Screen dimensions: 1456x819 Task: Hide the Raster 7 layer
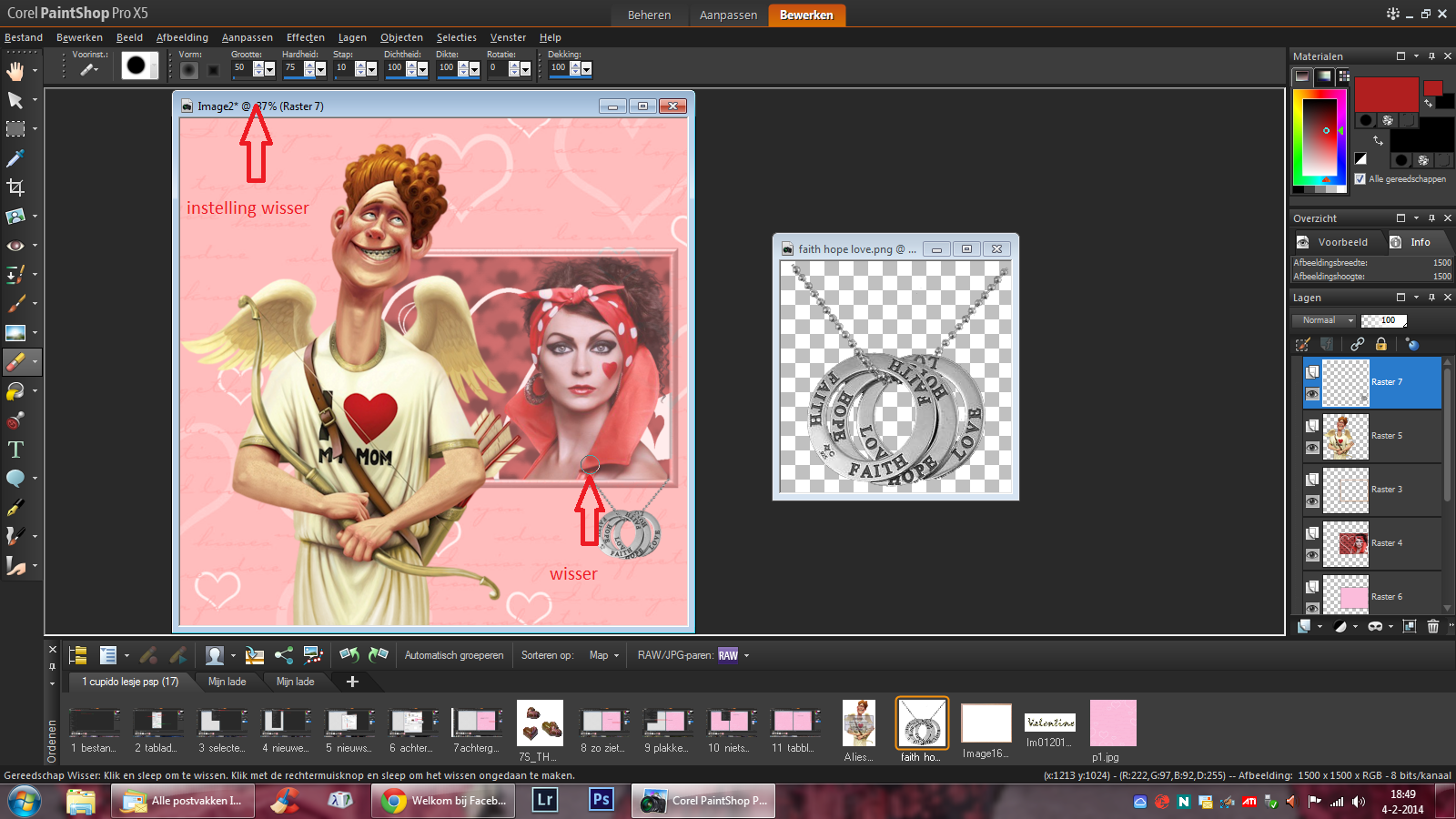pos(1312,394)
